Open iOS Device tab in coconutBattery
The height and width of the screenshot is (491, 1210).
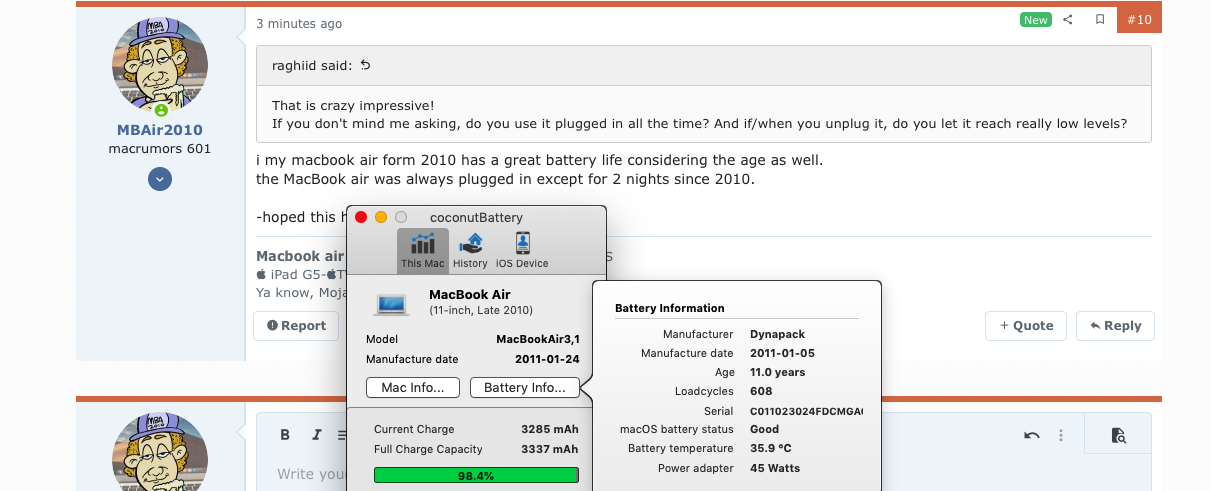[522, 250]
